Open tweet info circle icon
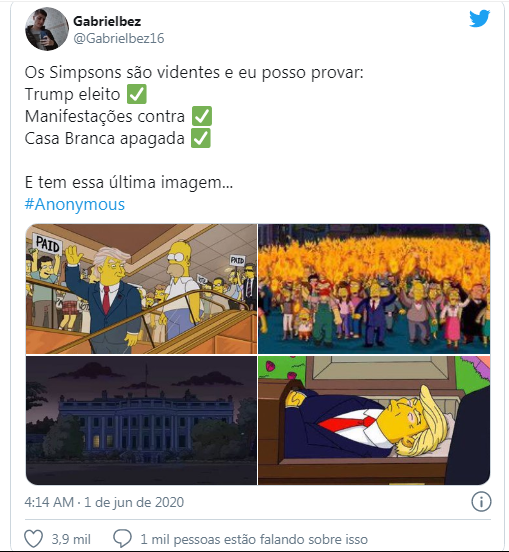Viewport: 509px width, 552px height. (481, 501)
